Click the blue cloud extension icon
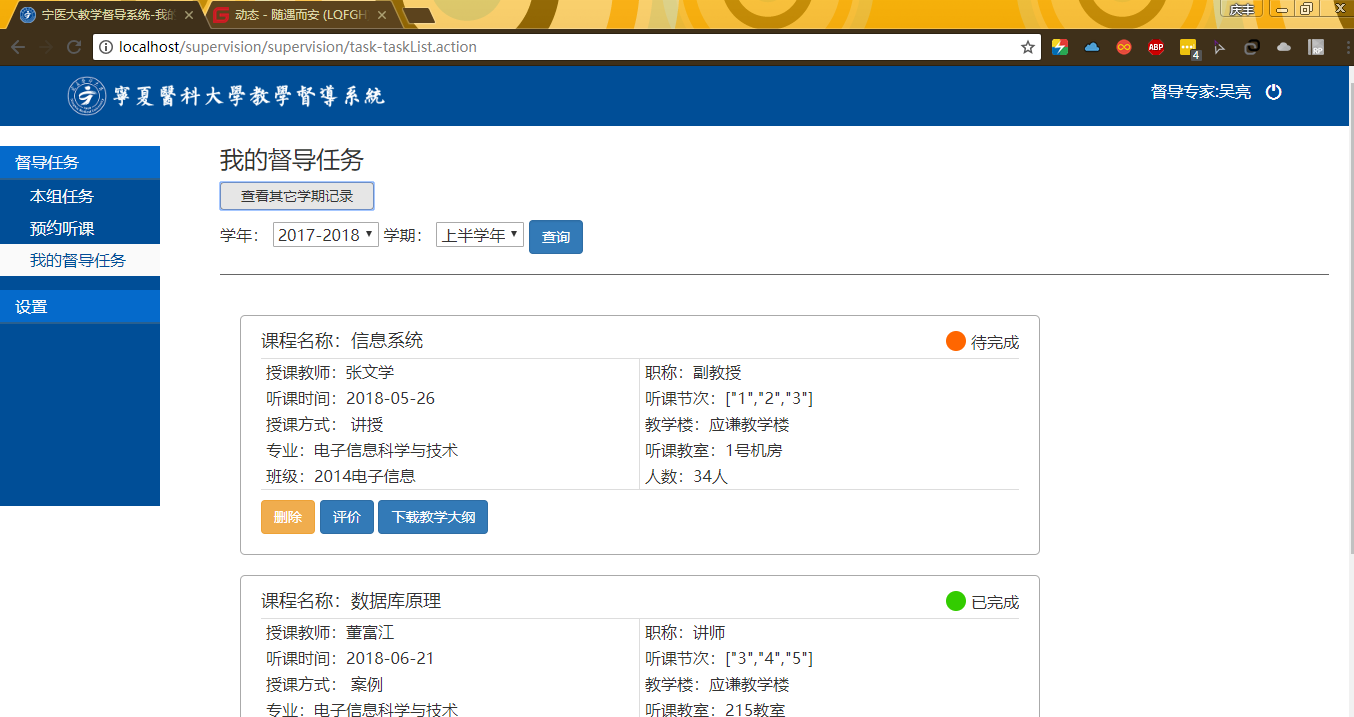 coord(1092,47)
